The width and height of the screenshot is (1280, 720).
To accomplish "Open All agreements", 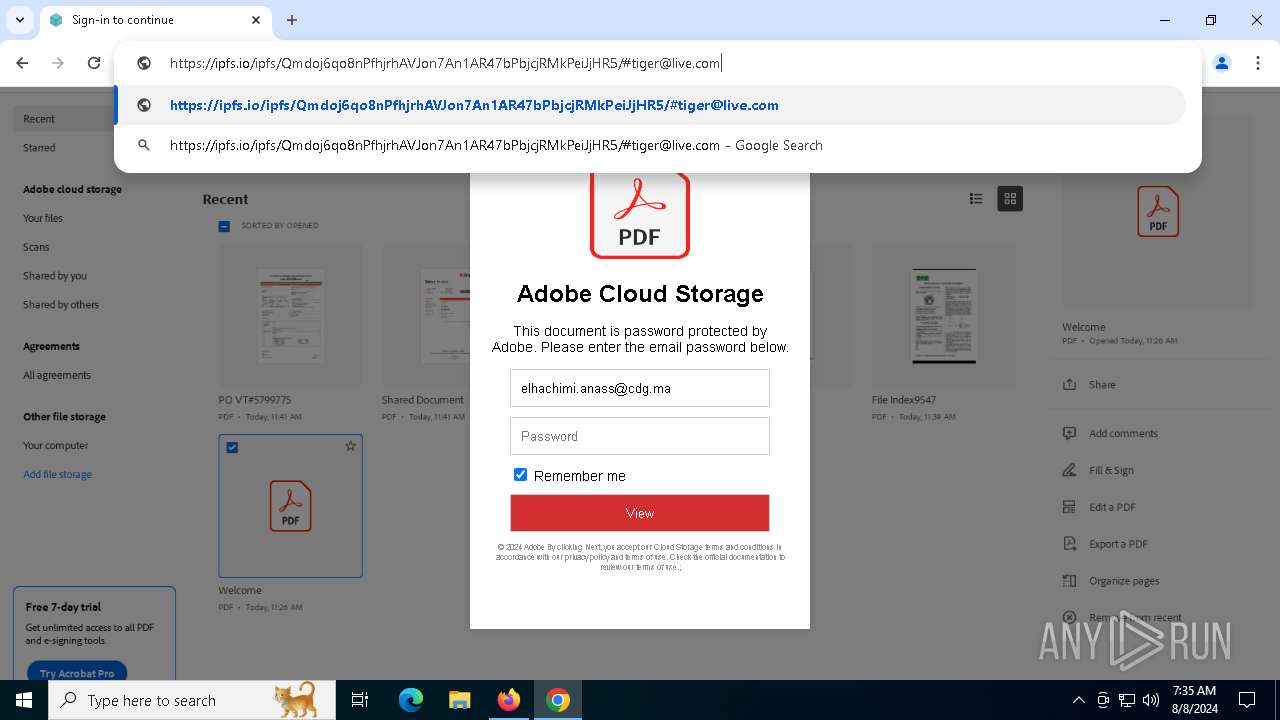I will [x=57, y=375].
